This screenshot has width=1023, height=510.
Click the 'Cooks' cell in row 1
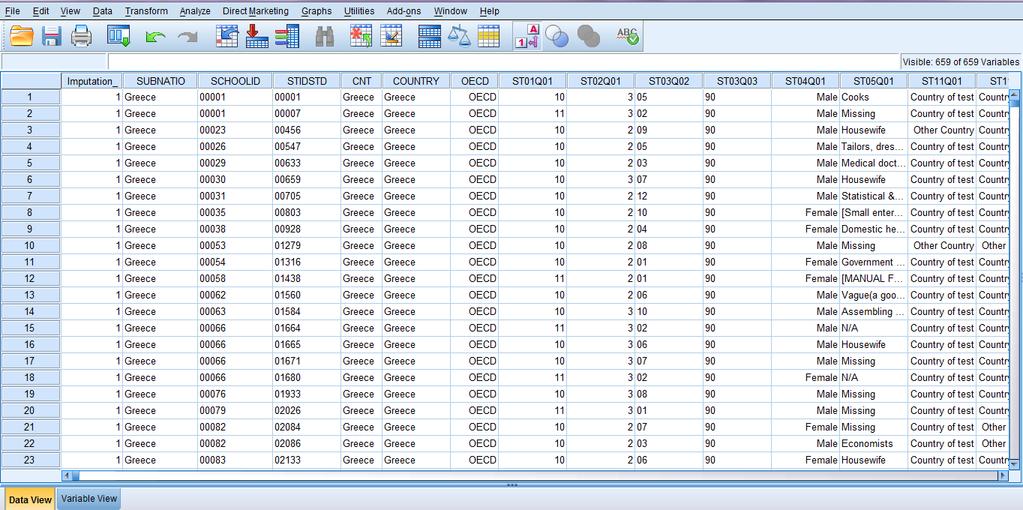tap(874, 97)
